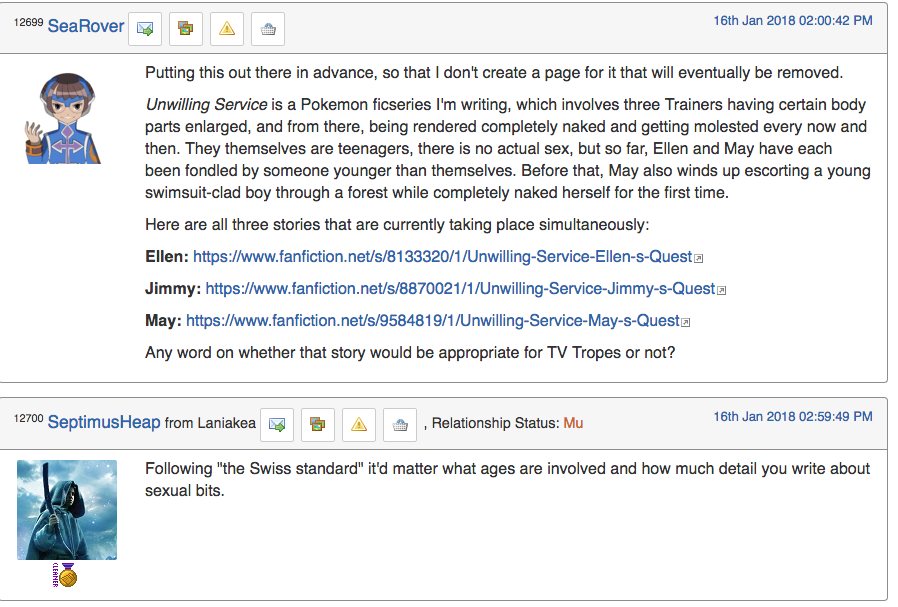Report SeptimusHeap's post with warning icon
This screenshot has height=607, width=898.
point(359,425)
